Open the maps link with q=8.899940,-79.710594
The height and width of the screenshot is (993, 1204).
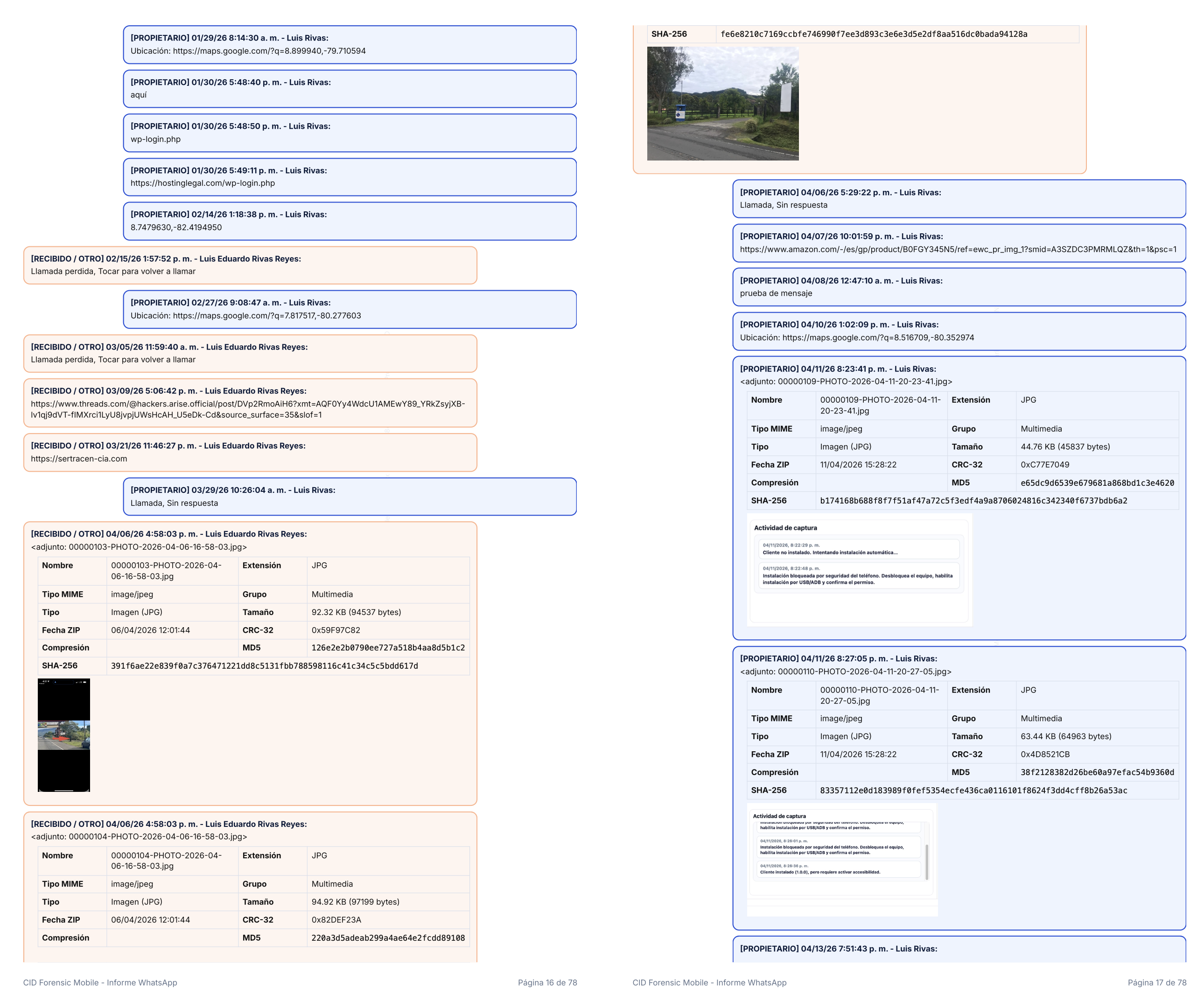(x=269, y=51)
